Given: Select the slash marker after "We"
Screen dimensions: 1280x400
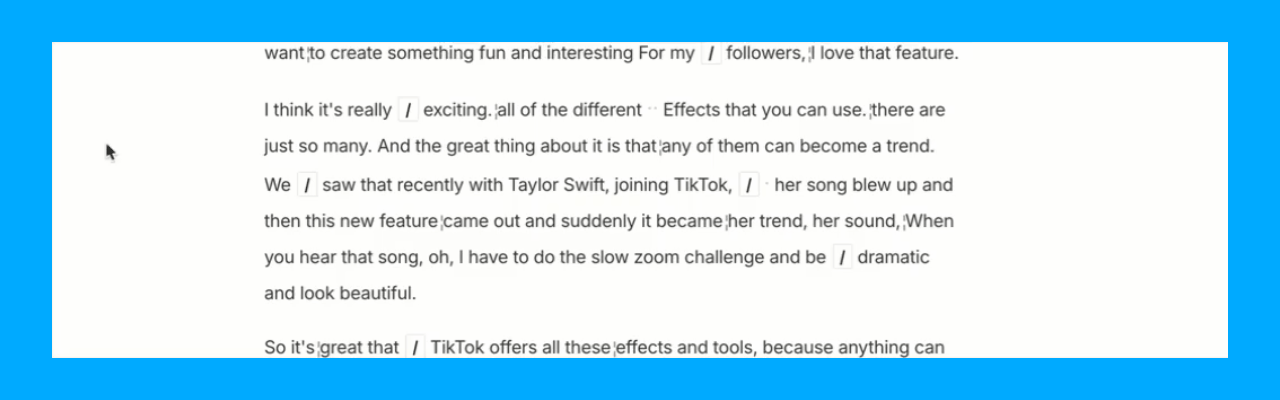Looking at the screenshot, I should pyautogui.click(x=307, y=185).
